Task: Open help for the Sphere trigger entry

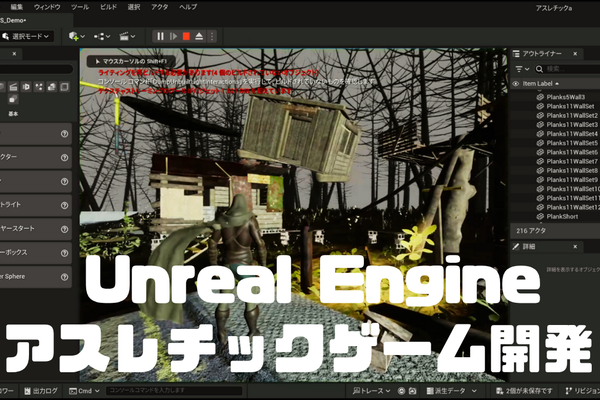Action: (64, 277)
